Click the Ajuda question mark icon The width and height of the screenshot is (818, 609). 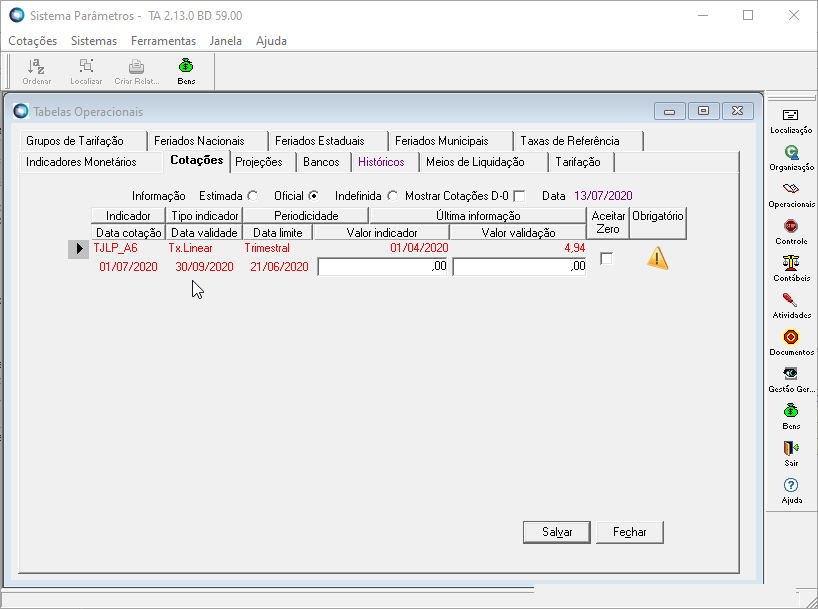791,491
